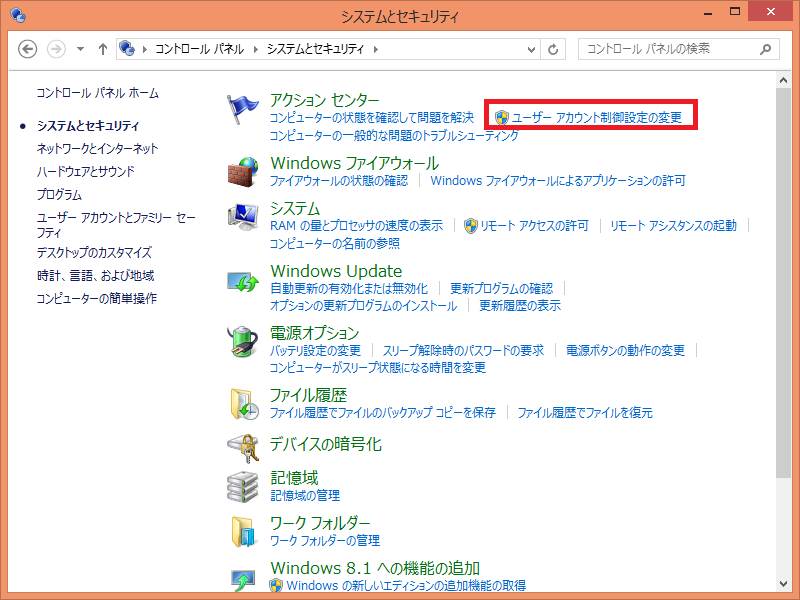Open コントロール パネル ホーム in sidebar

pyautogui.click(x=97, y=93)
